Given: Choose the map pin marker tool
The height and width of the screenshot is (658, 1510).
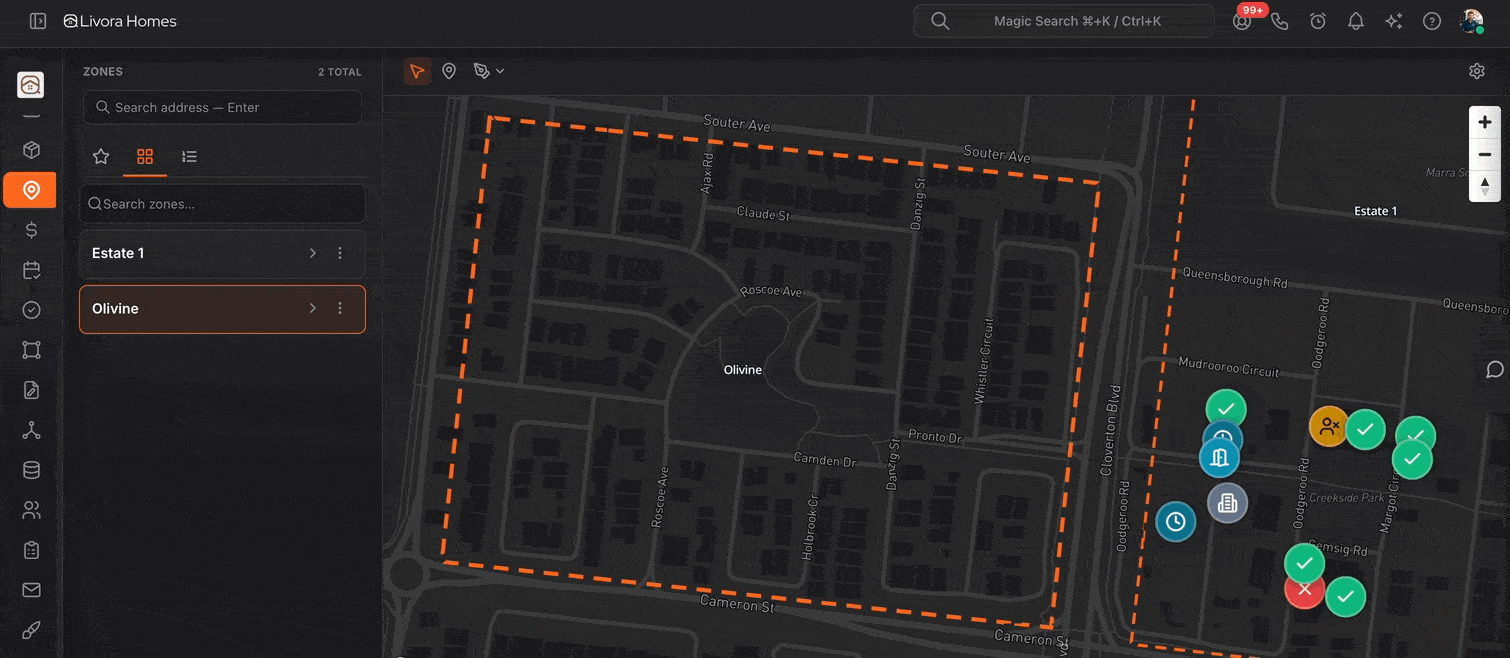Looking at the screenshot, I should (x=449, y=71).
